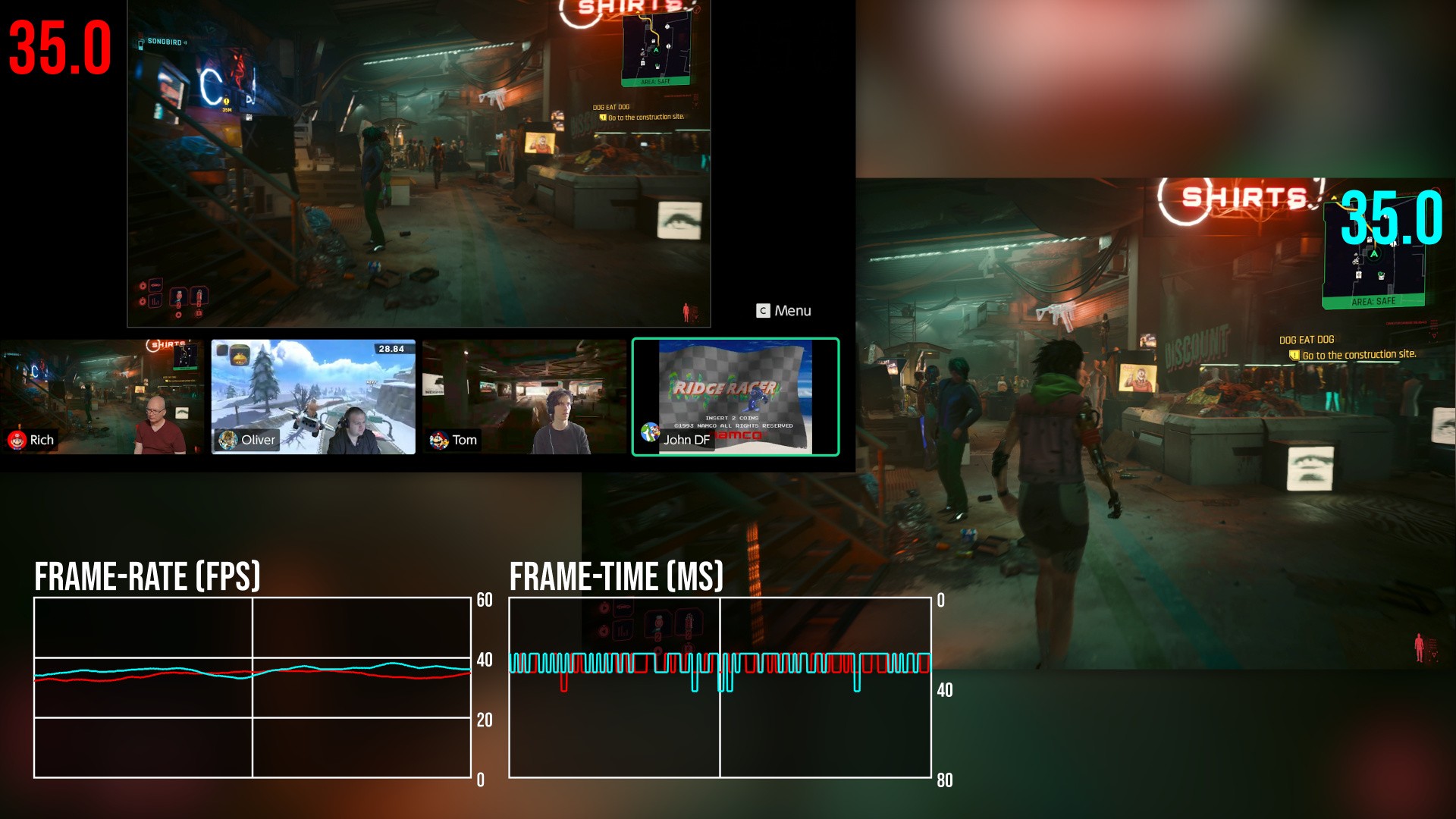Click Tom's Mario avatar icon
The height and width of the screenshot is (819, 1456).
pyautogui.click(x=439, y=440)
